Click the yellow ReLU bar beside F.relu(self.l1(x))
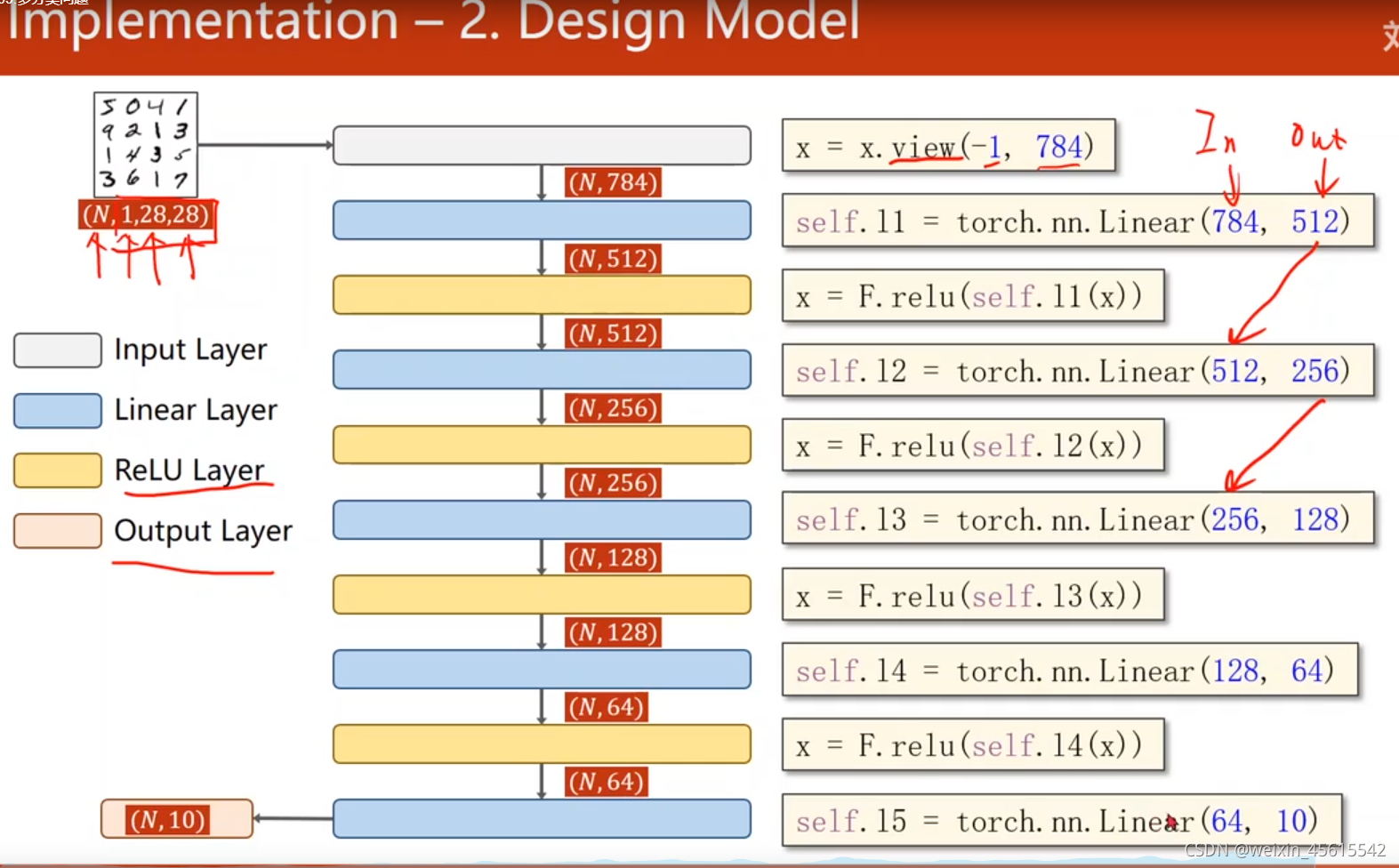 542,295
